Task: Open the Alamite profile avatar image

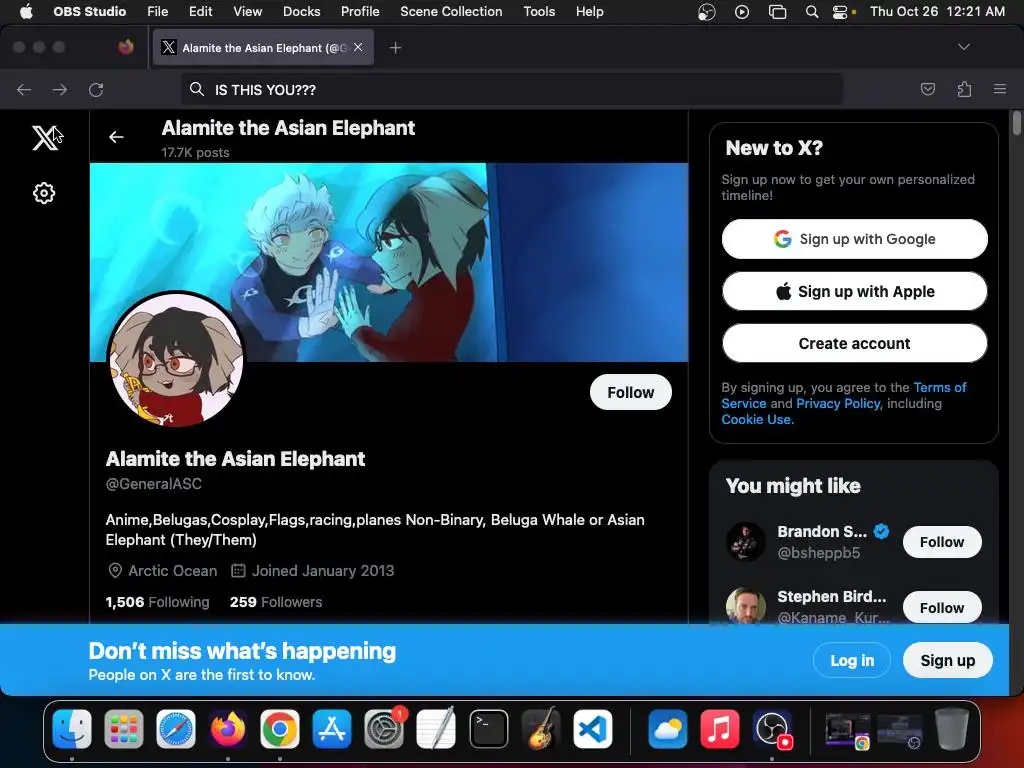Action: tap(176, 359)
